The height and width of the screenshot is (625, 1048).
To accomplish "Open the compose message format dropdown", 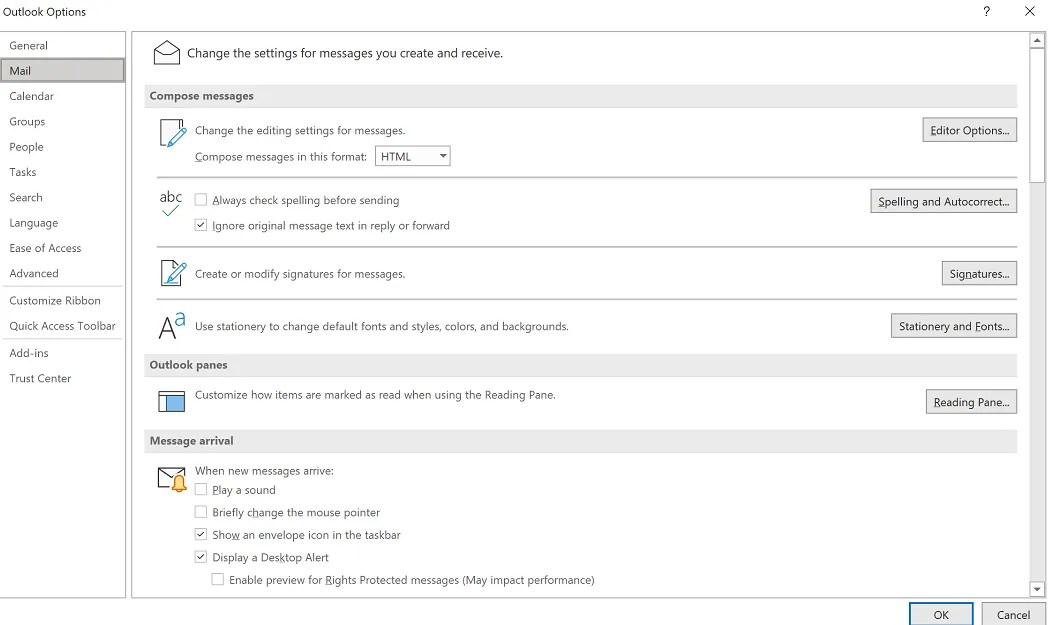I will pyautogui.click(x=413, y=157).
